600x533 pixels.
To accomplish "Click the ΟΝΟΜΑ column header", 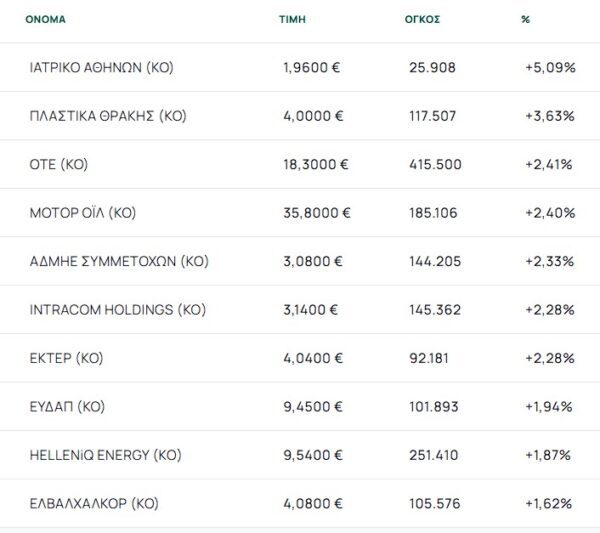I will click(x=45, y=19).
